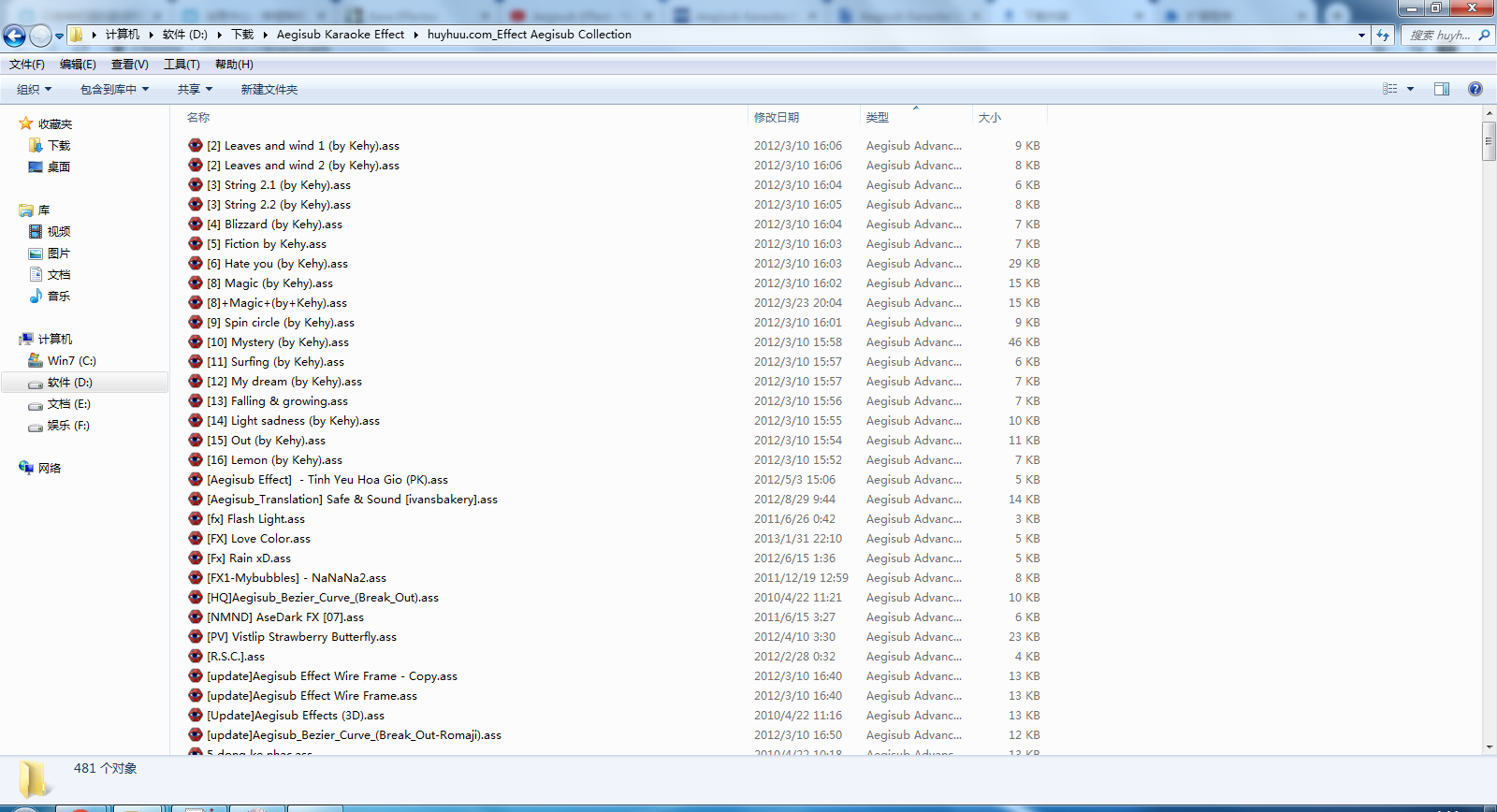Click the 新建文件夹 button
This screenshot has height=812, width=1497.
tap(269, 90)
